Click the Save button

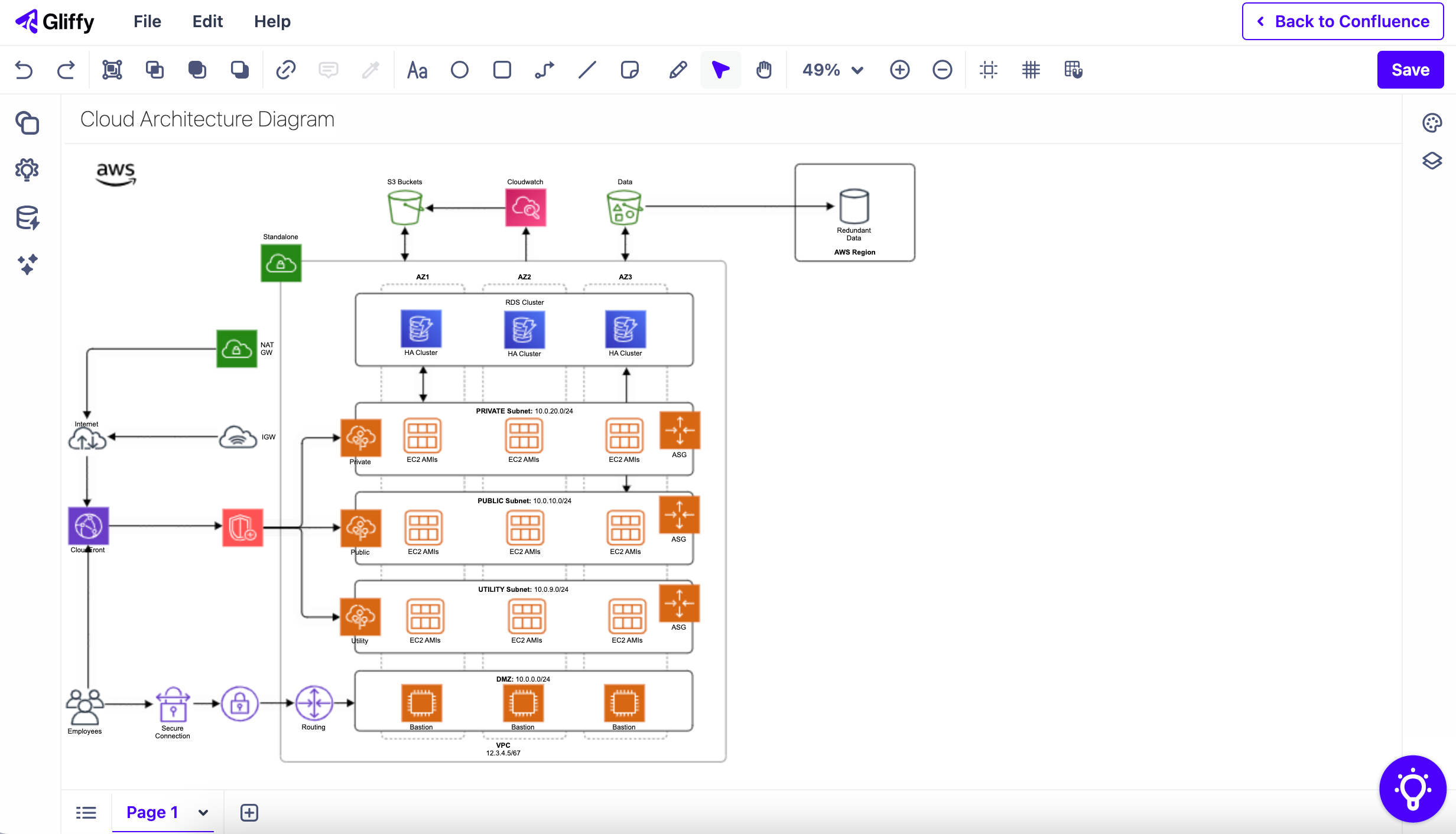coord(1410,70)
